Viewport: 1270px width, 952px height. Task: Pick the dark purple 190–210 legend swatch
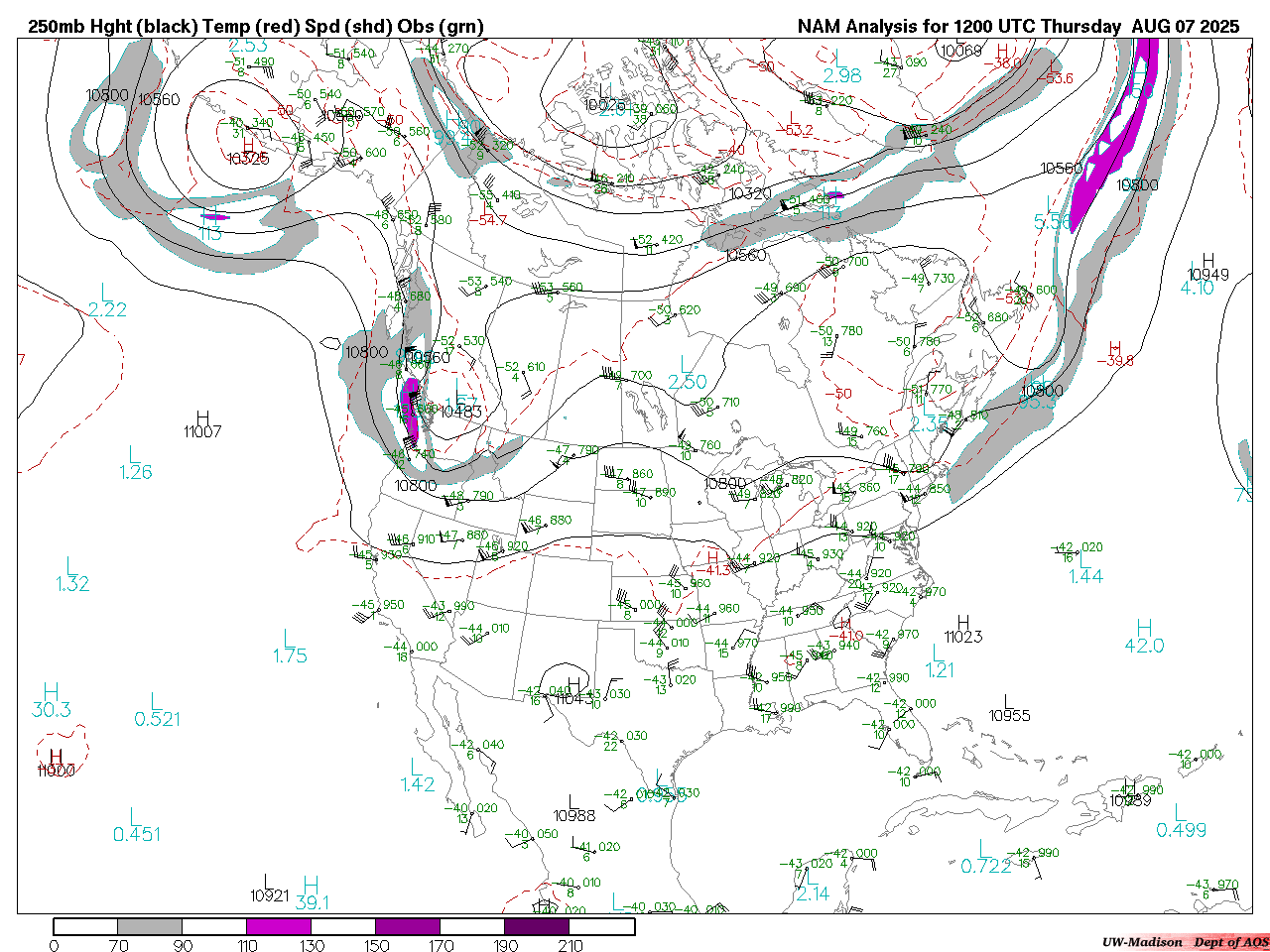[537, 927]
